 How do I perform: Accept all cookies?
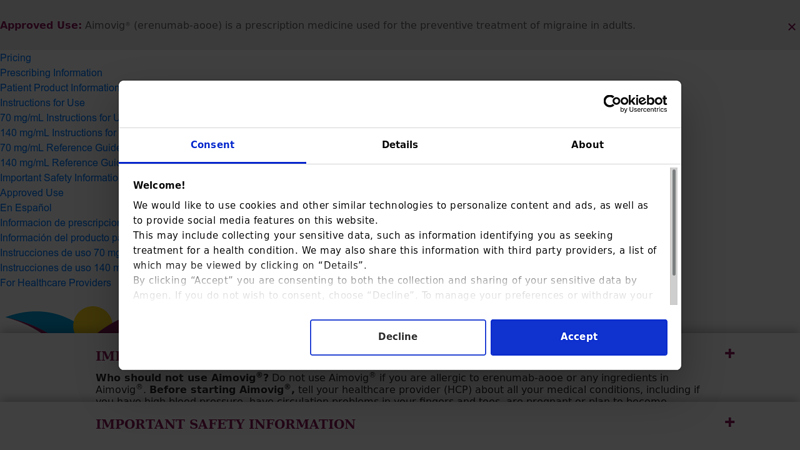coord(579,337)
